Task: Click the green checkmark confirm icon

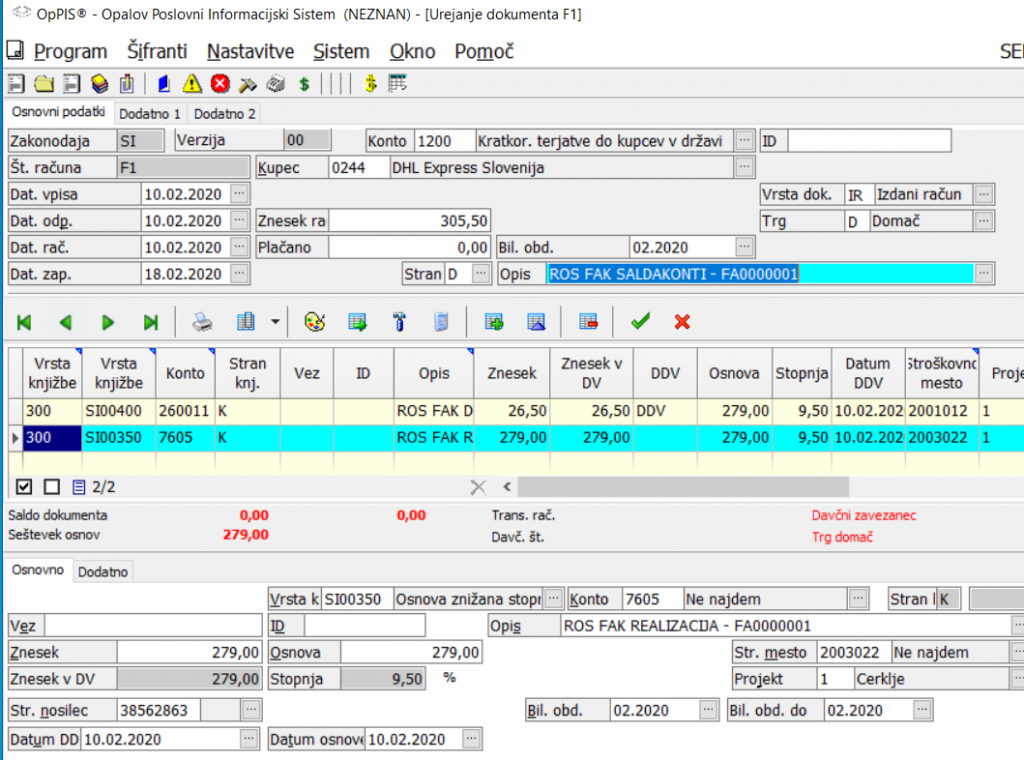Action: (x=640, y=321)
